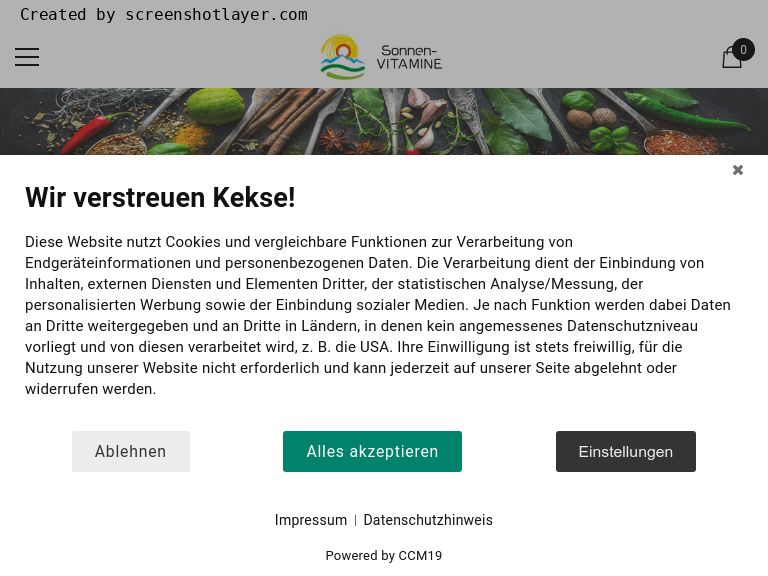Screen dimensions: 768x576
Task: Open the Impressum link
Action: point(311,520)
